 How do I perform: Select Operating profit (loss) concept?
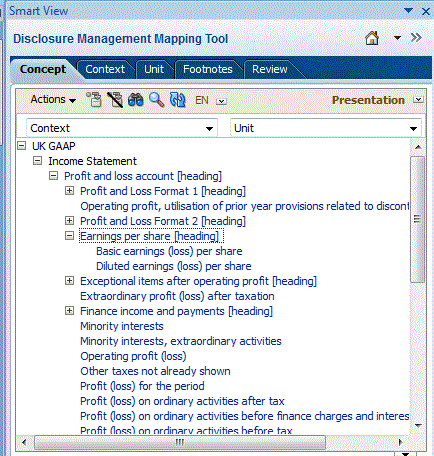click(x=133, y=356)
